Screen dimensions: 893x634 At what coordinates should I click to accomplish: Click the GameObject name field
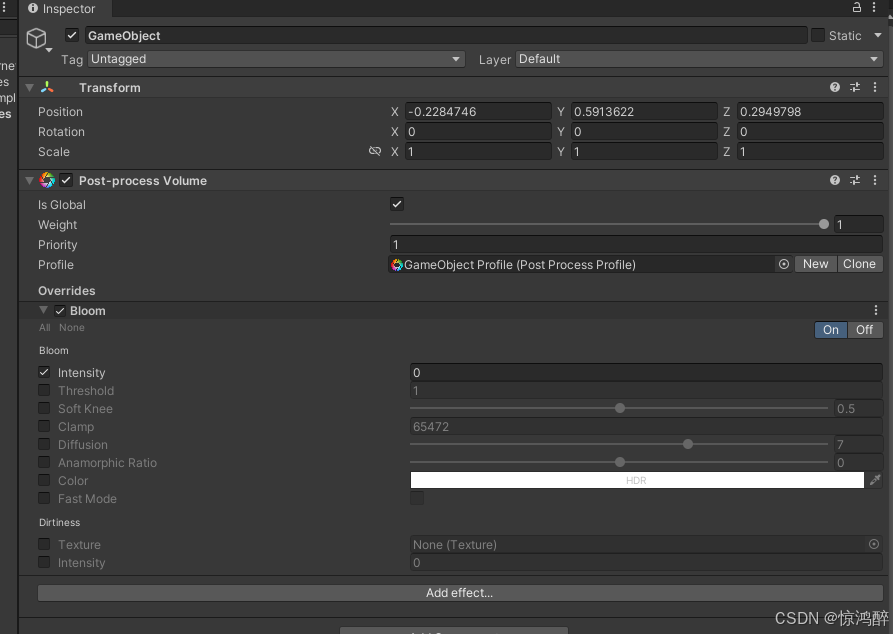tap(446, 35)
